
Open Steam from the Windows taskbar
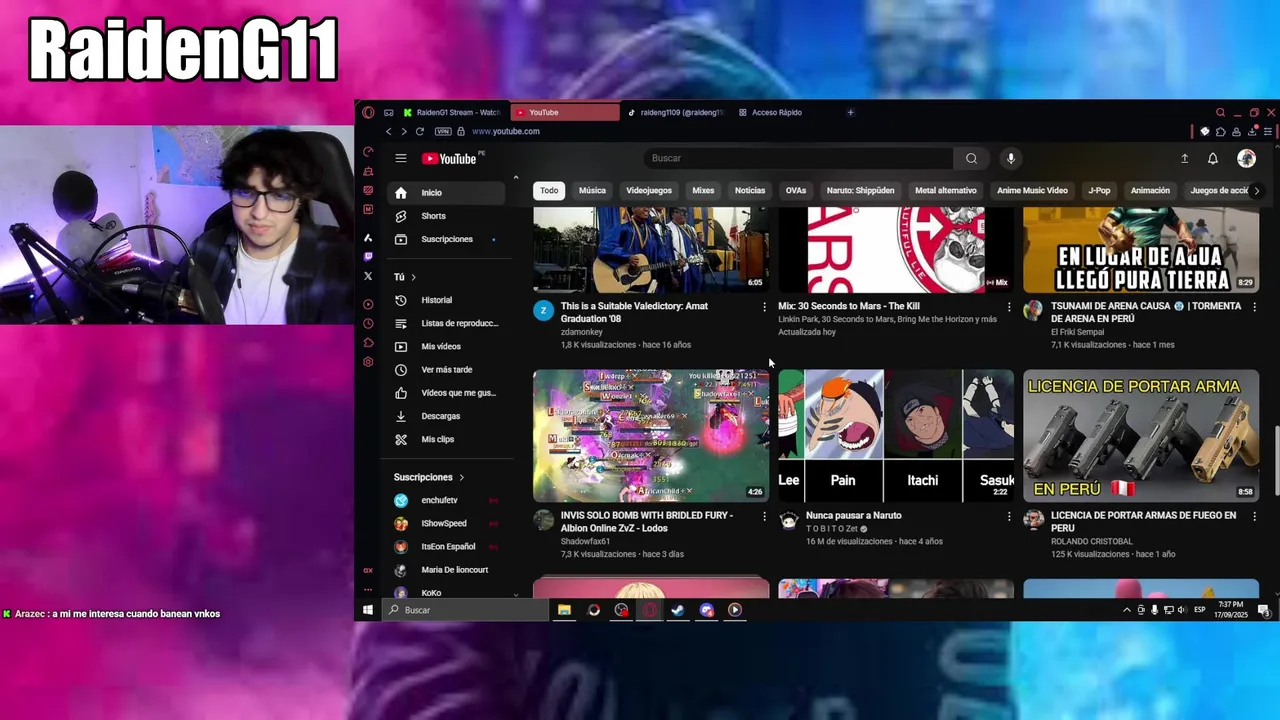click(678, 610)
